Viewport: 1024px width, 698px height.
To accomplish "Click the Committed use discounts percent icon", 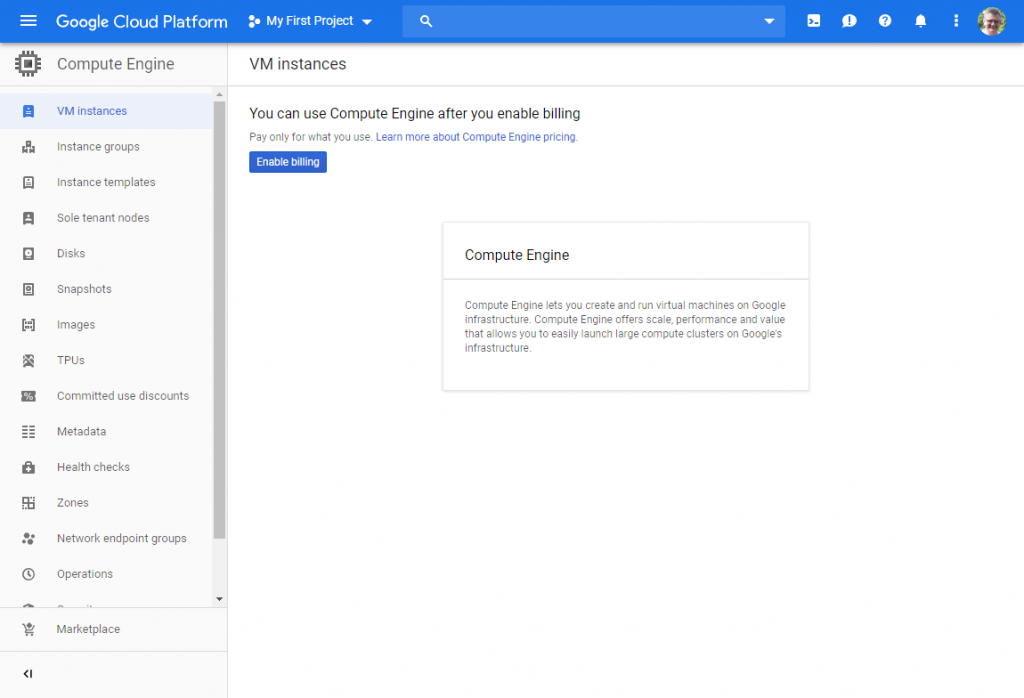I will pos(28,396).
